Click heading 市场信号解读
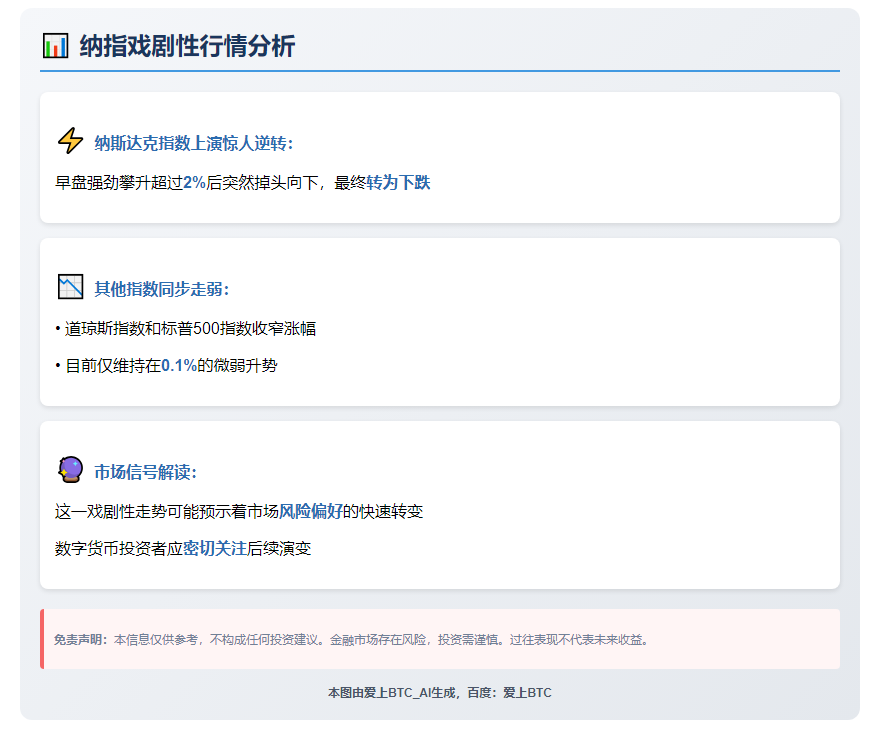The height and width of the screenshot is (752, 880). pyautogui.click(x=145, y=472)
